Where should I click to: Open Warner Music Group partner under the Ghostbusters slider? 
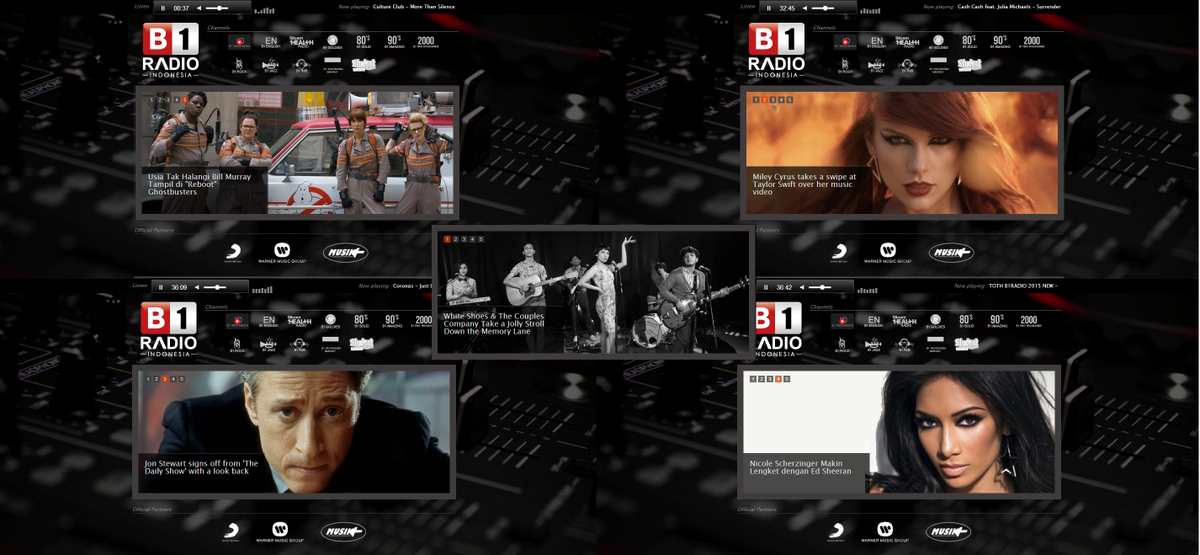tap(282, 253)
